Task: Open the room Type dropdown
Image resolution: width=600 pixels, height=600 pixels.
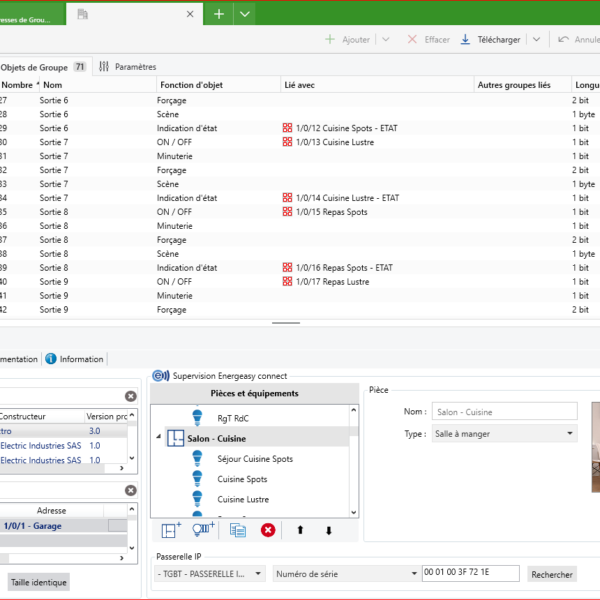Action: coord(570,434)
